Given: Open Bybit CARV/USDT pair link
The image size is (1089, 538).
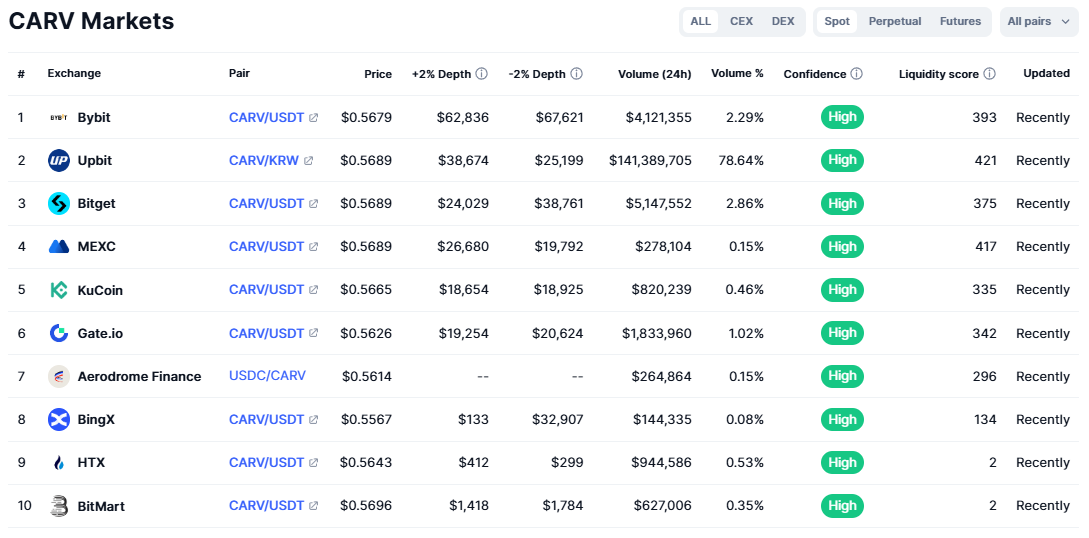Looking at the screenshot, I should point(267,117).
